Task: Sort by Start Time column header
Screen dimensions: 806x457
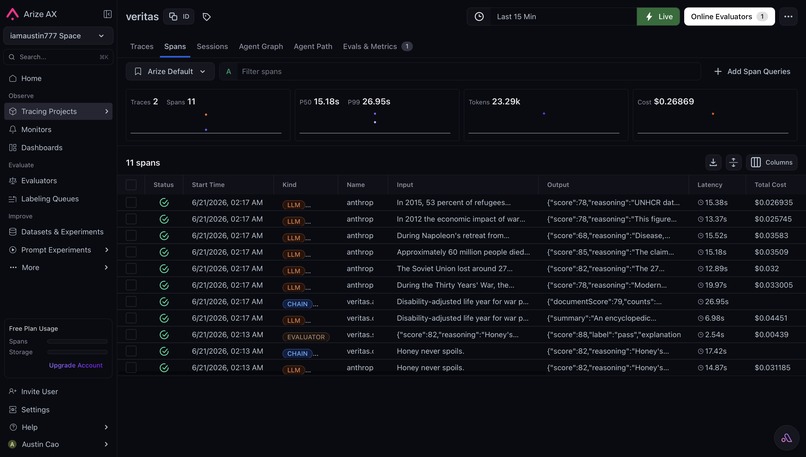Action: (x=208, y=185)
